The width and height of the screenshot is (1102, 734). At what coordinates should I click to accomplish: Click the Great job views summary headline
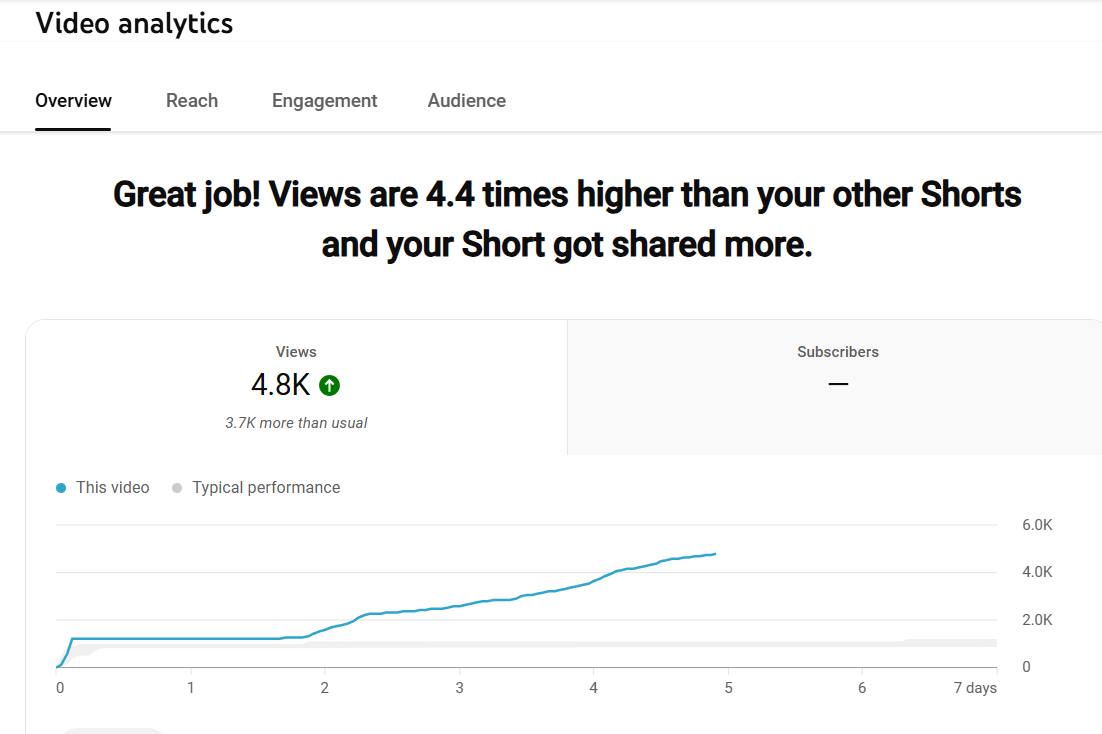[x=566, y=219]
